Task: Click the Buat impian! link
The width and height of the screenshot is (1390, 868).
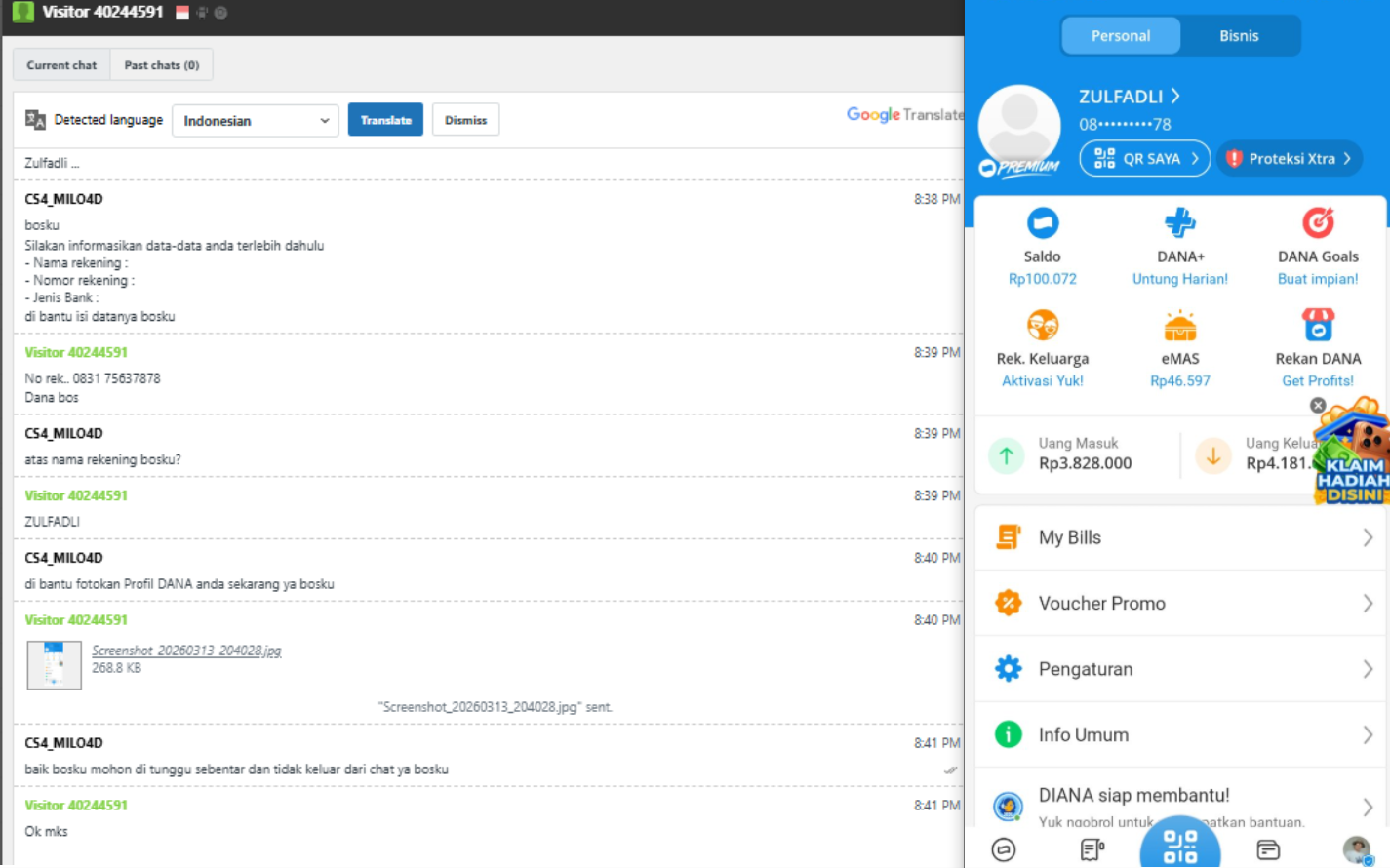Action: [1318, 279]
